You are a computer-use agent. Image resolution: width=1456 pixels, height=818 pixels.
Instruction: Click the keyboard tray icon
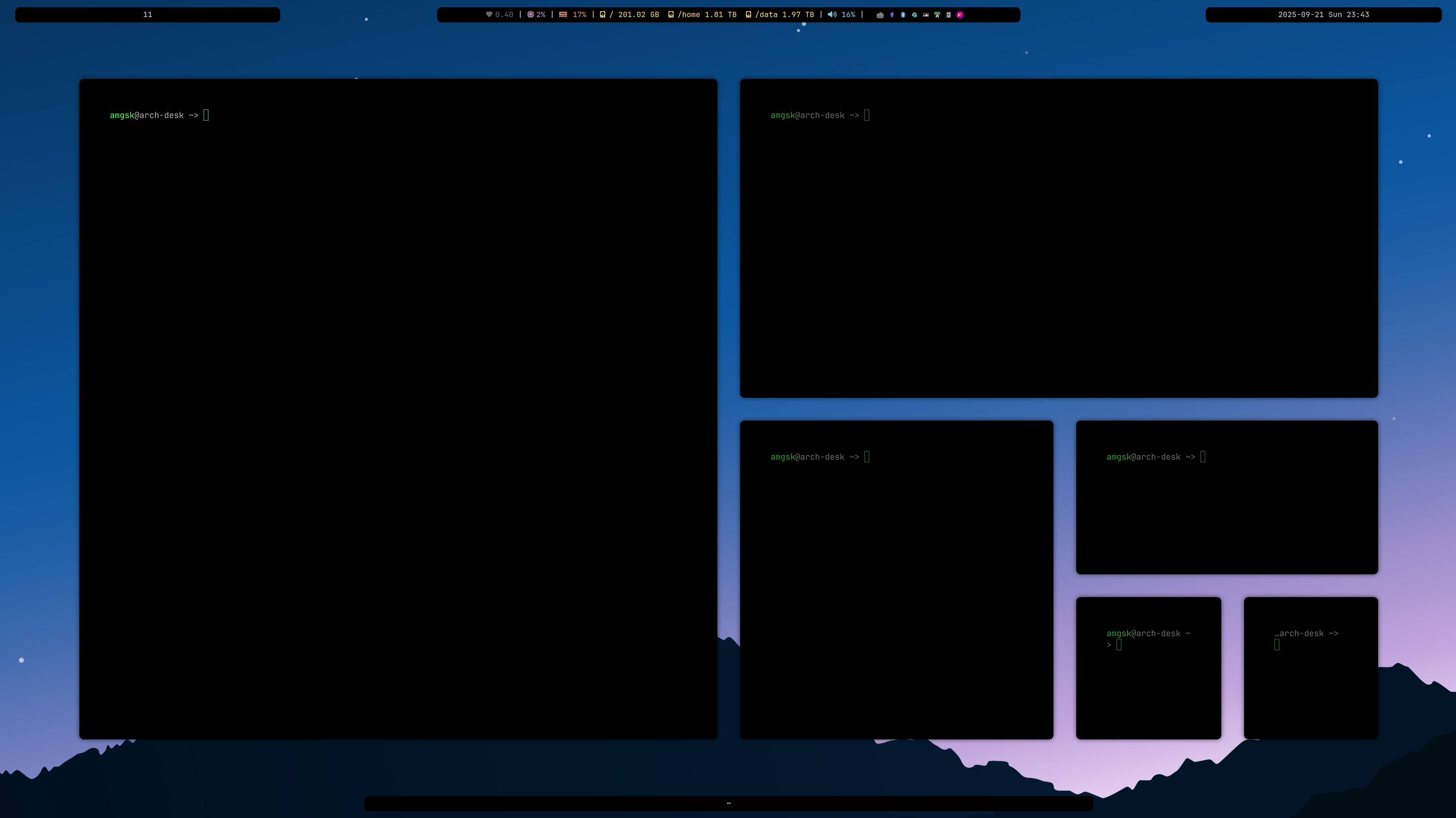(x=880, y=15)
